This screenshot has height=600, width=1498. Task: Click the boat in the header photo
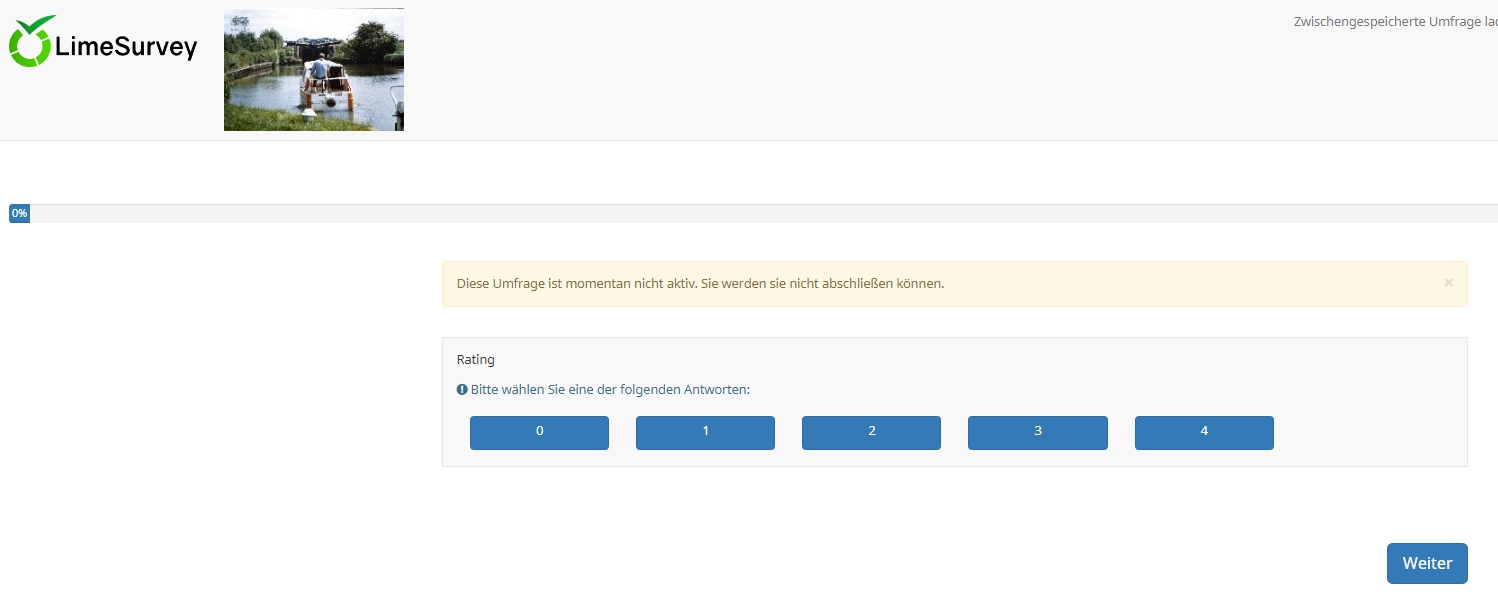coord(326,88)
